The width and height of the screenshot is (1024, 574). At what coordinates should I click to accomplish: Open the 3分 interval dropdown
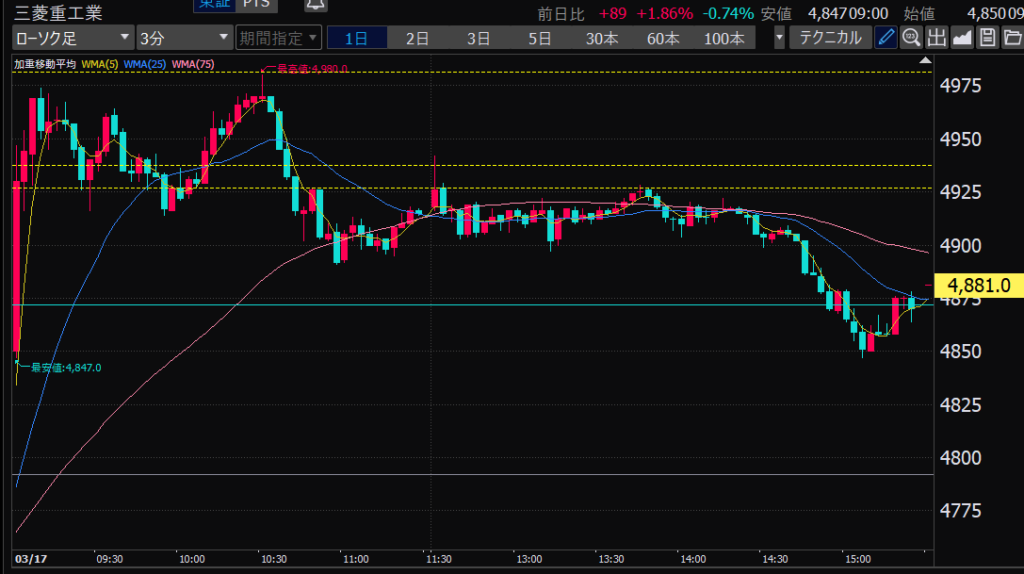(x=184, y=39)
